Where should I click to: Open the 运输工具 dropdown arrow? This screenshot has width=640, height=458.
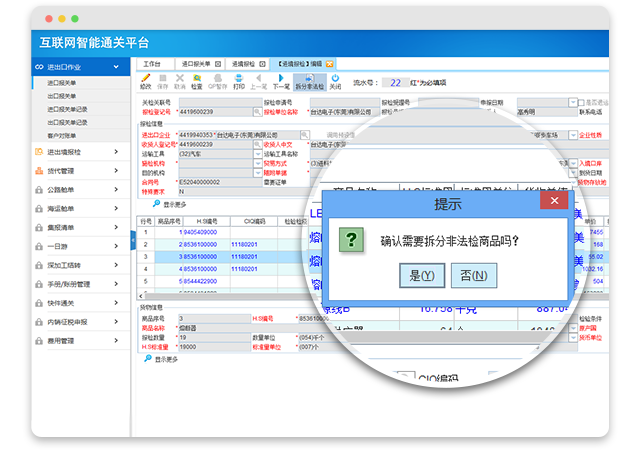point(258,154)
